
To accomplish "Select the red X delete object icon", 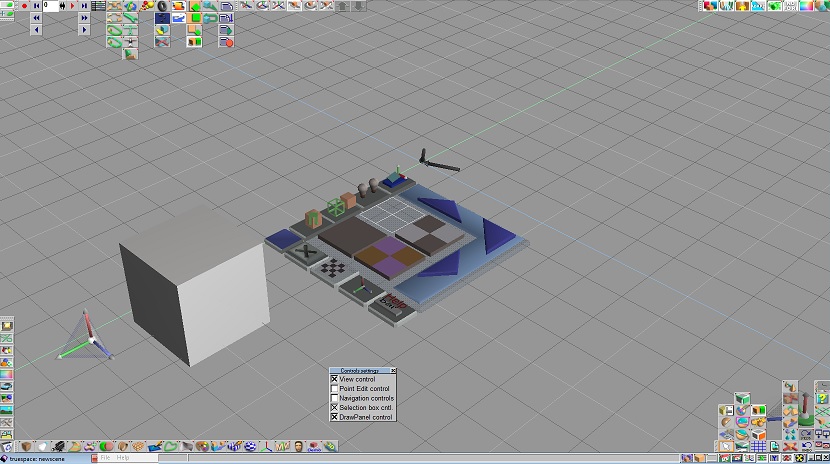I will pyautogui.click(x=790, y=446).
